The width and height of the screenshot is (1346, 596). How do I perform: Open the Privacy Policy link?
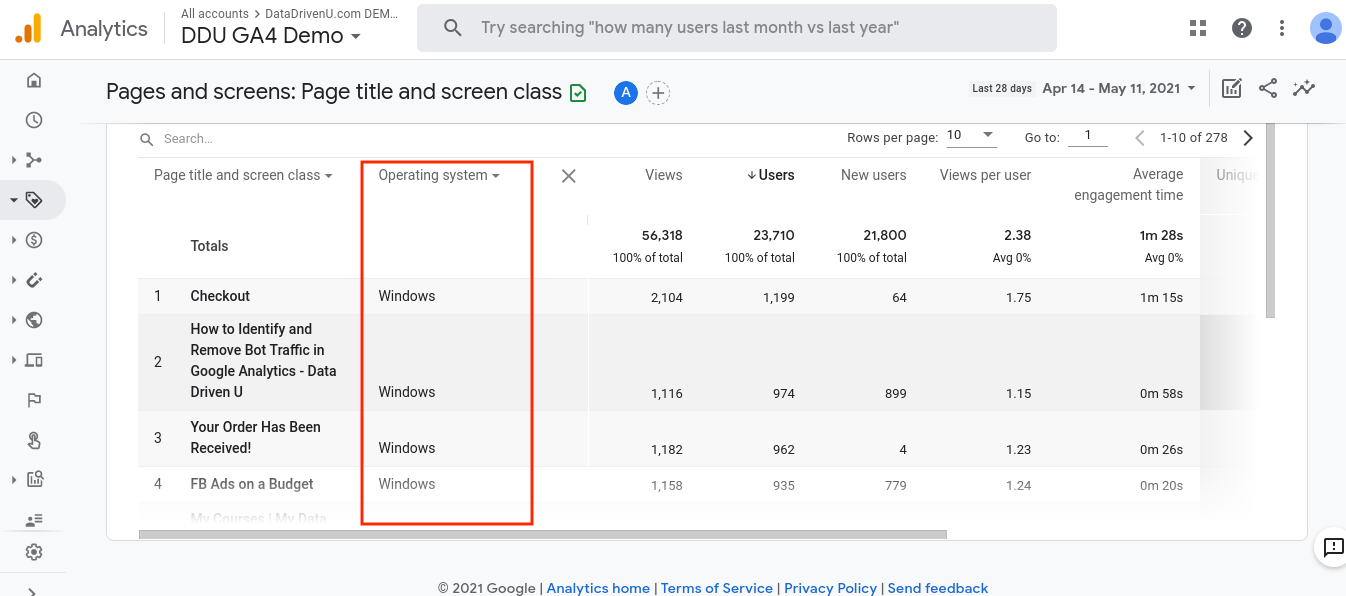830,588
